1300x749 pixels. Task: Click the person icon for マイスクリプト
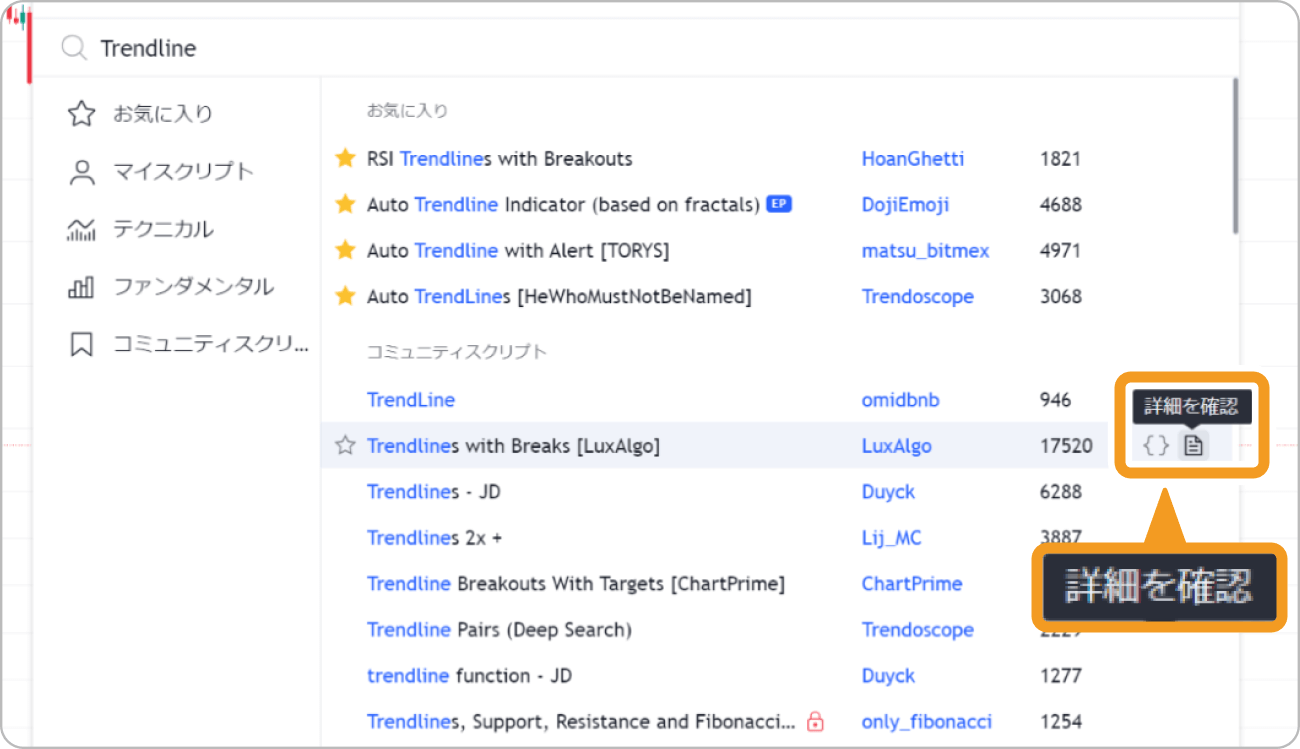[81, 172]
